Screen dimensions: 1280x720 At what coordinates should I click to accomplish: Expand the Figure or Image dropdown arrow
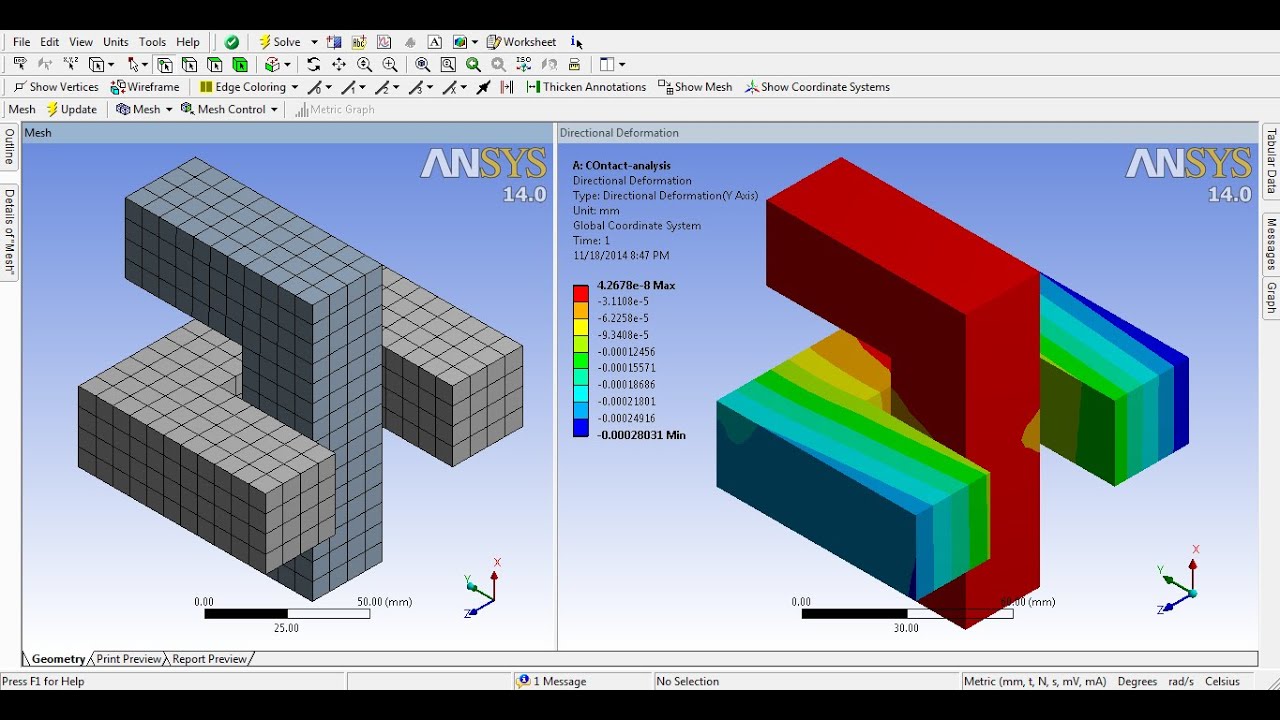(475, 42)
